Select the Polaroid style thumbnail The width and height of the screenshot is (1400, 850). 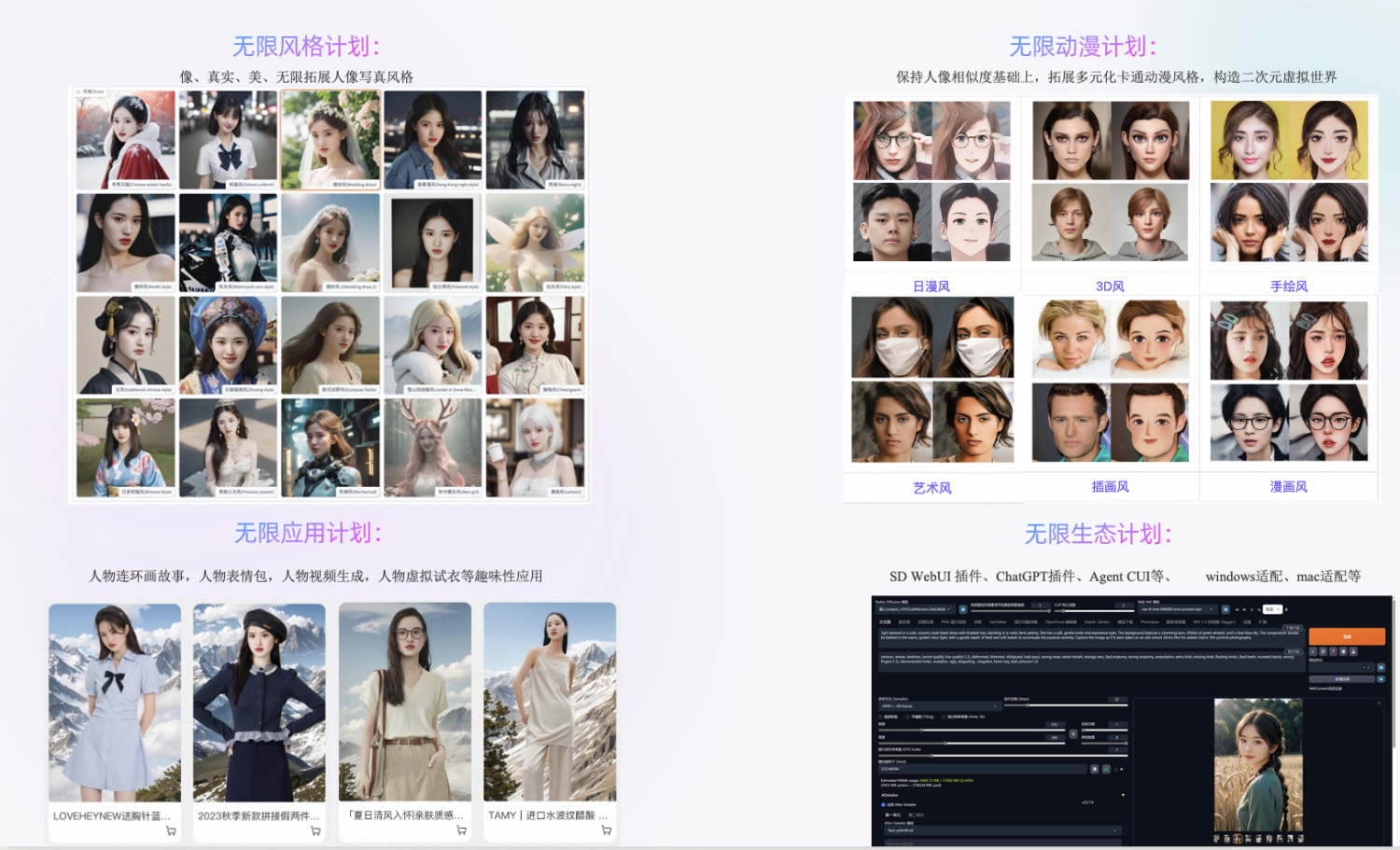coord(433,243)
